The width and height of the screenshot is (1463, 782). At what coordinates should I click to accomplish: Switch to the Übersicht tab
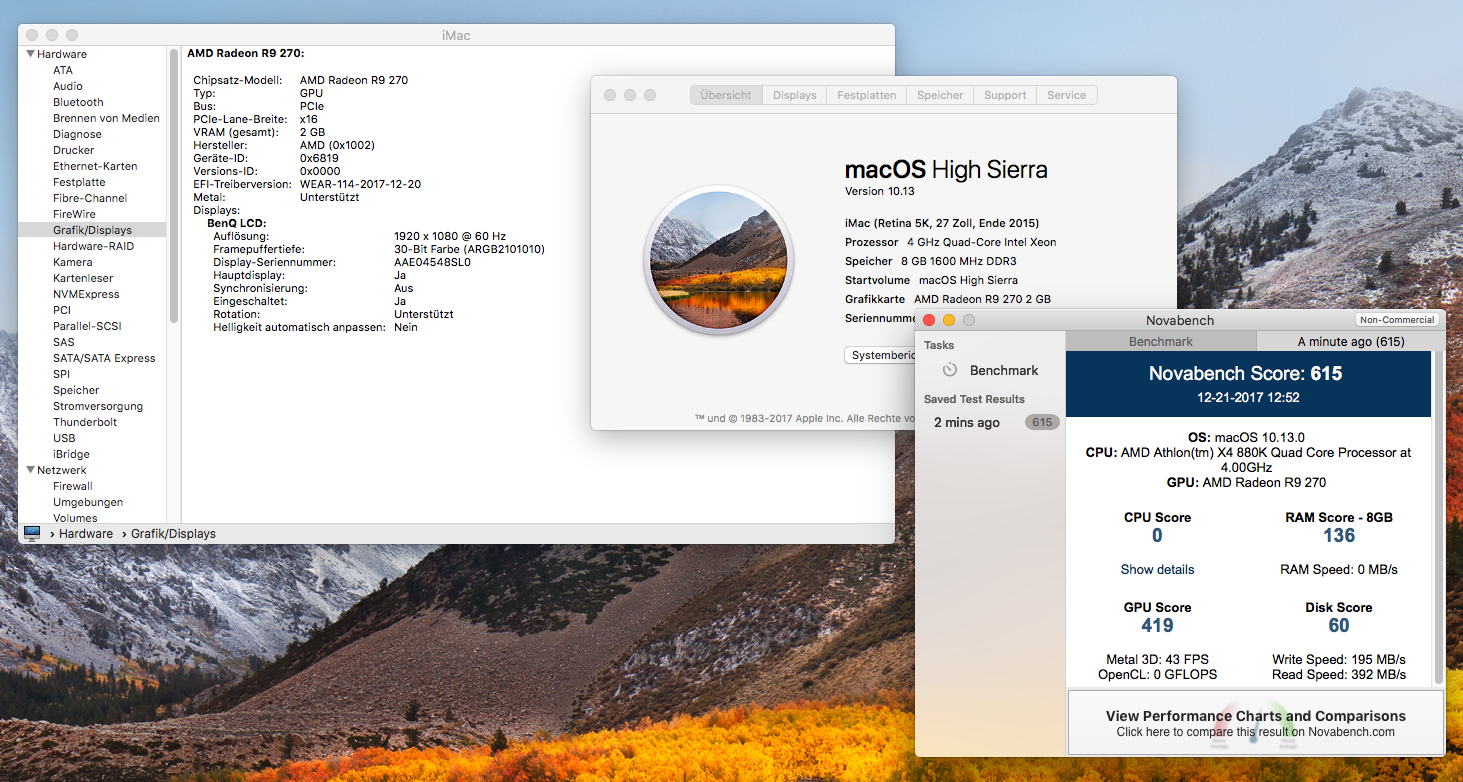click(726, 95)
